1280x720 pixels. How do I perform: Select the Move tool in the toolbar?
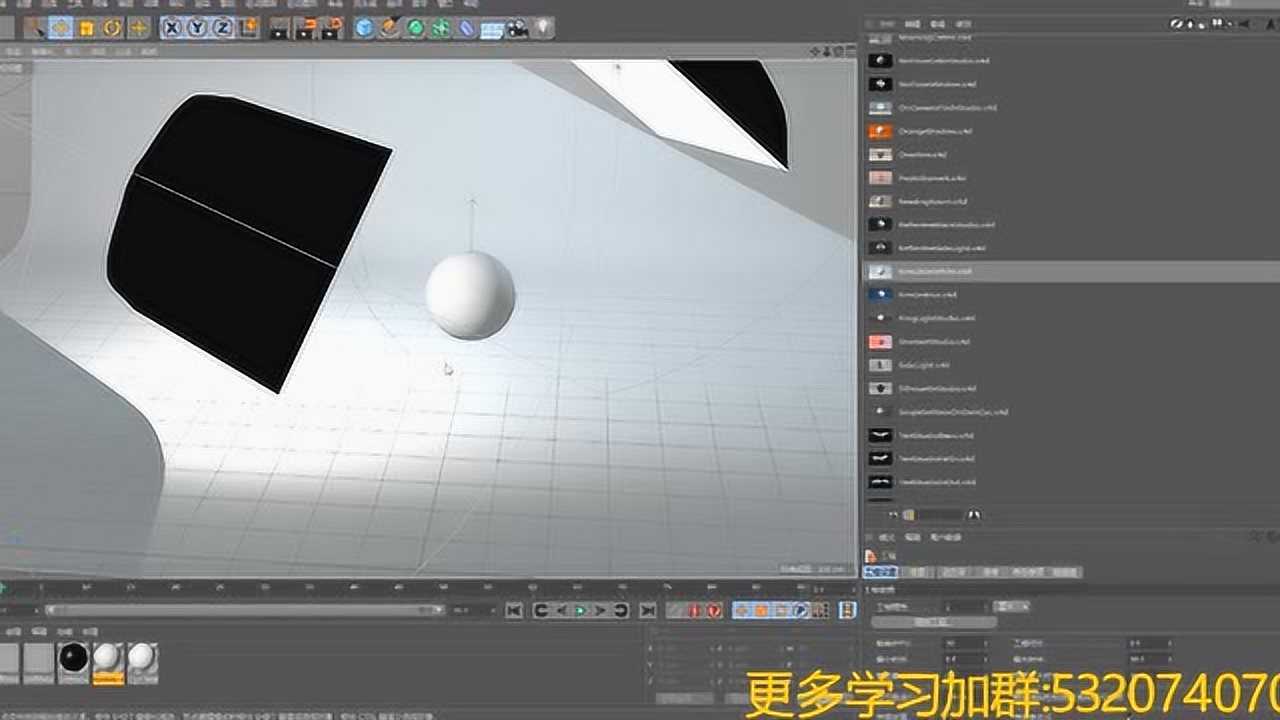click(x=60, y=29)
